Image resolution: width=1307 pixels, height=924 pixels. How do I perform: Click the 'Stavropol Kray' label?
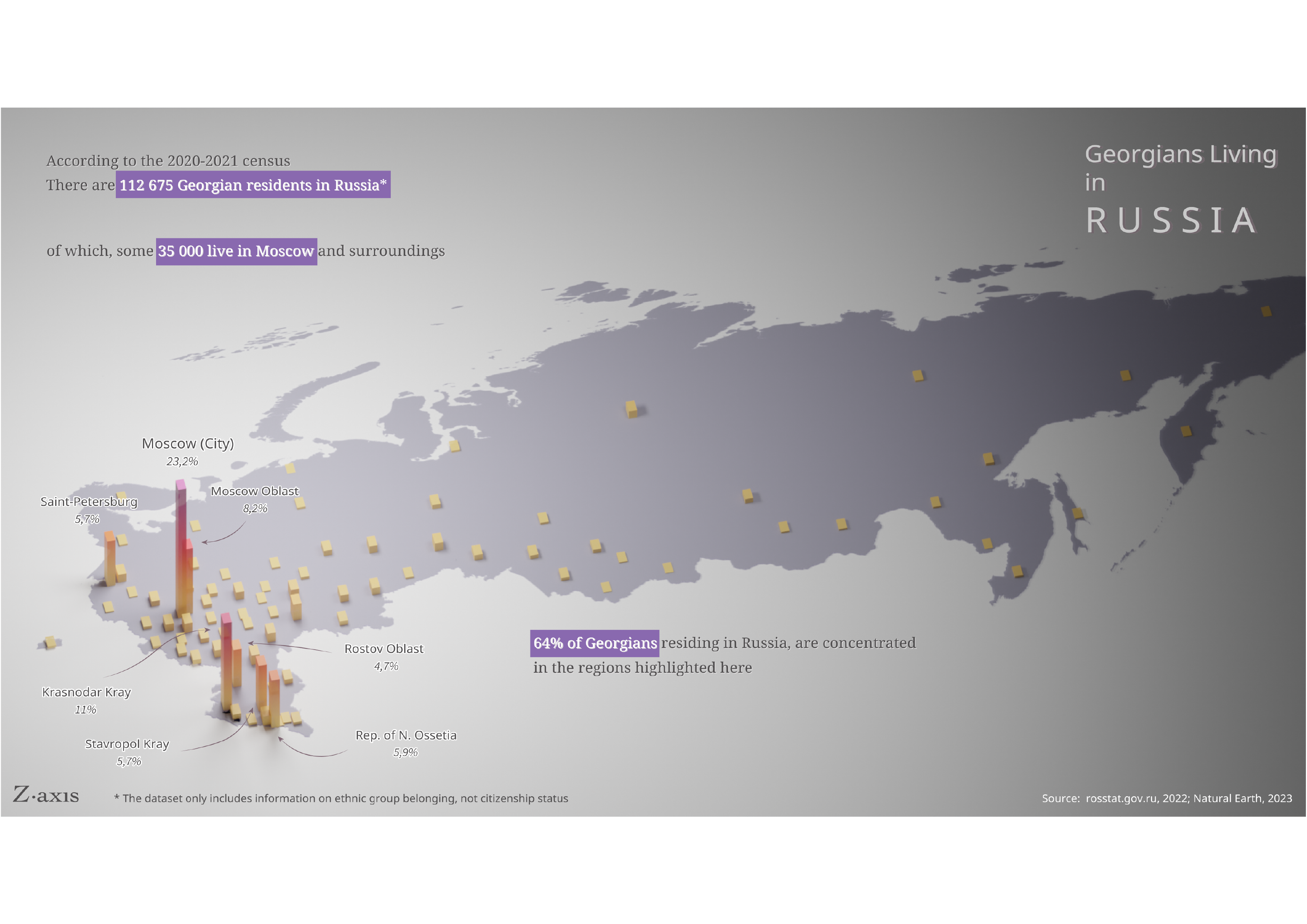click(x=127, y=744)
